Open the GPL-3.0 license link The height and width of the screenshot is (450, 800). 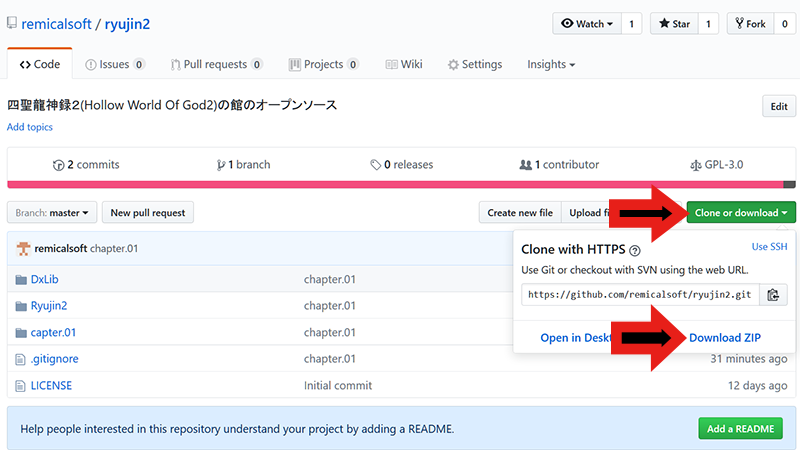click(717, 164)
